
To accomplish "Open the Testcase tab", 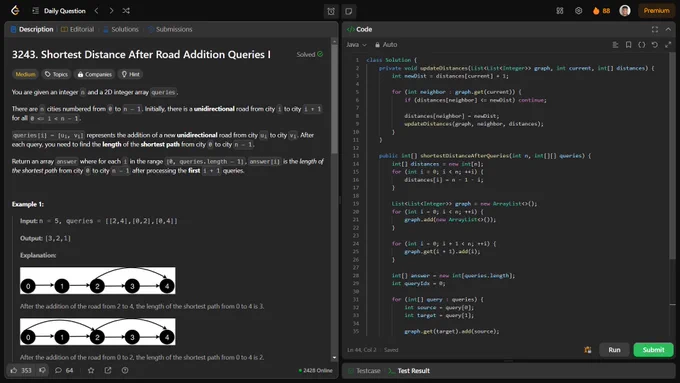I will pos(364,371).
